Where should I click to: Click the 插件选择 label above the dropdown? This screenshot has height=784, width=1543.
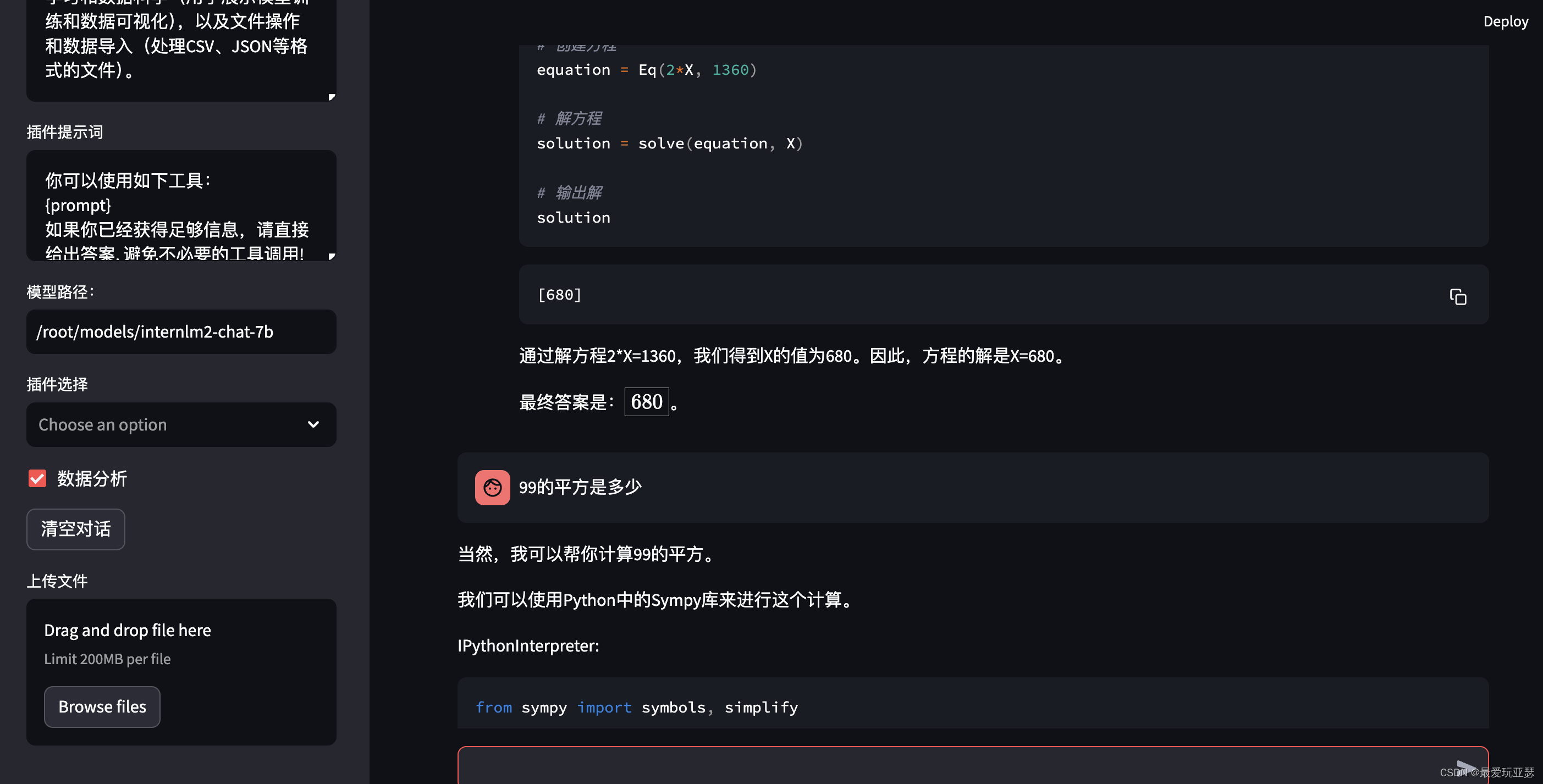pyautogui.click(x=56, y=384)
